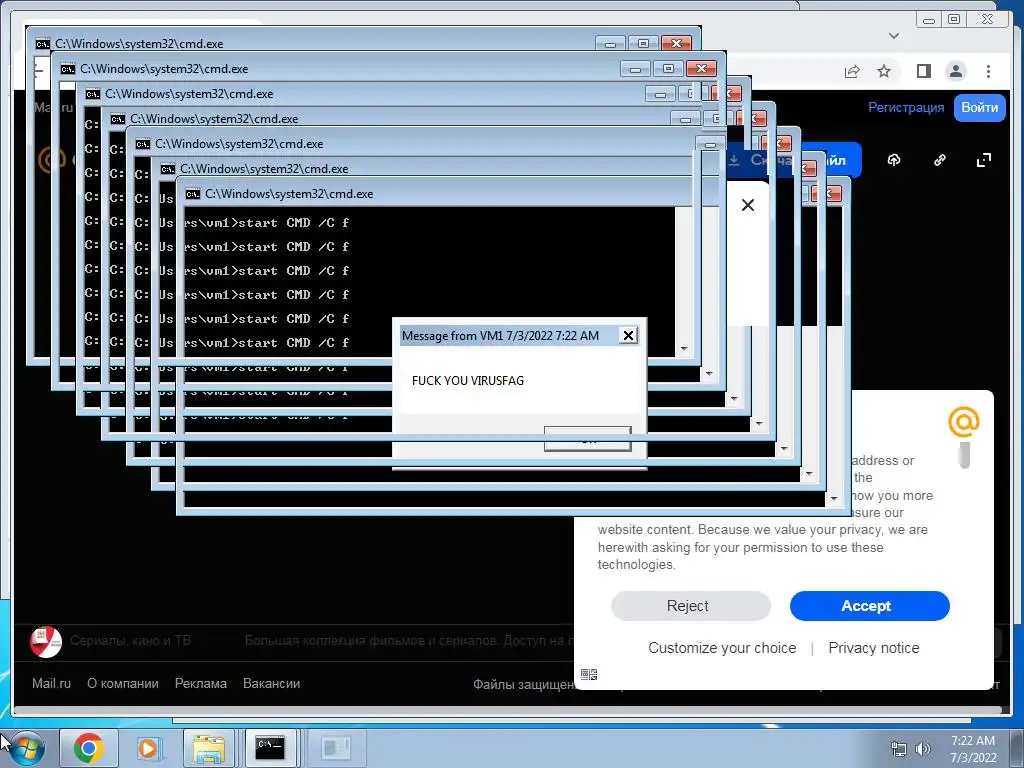Viewport: 1024px width, 768px height.
Task: Toggle the Chrome side panel icon
Action: pyautogui.click(x=923, y=71)
